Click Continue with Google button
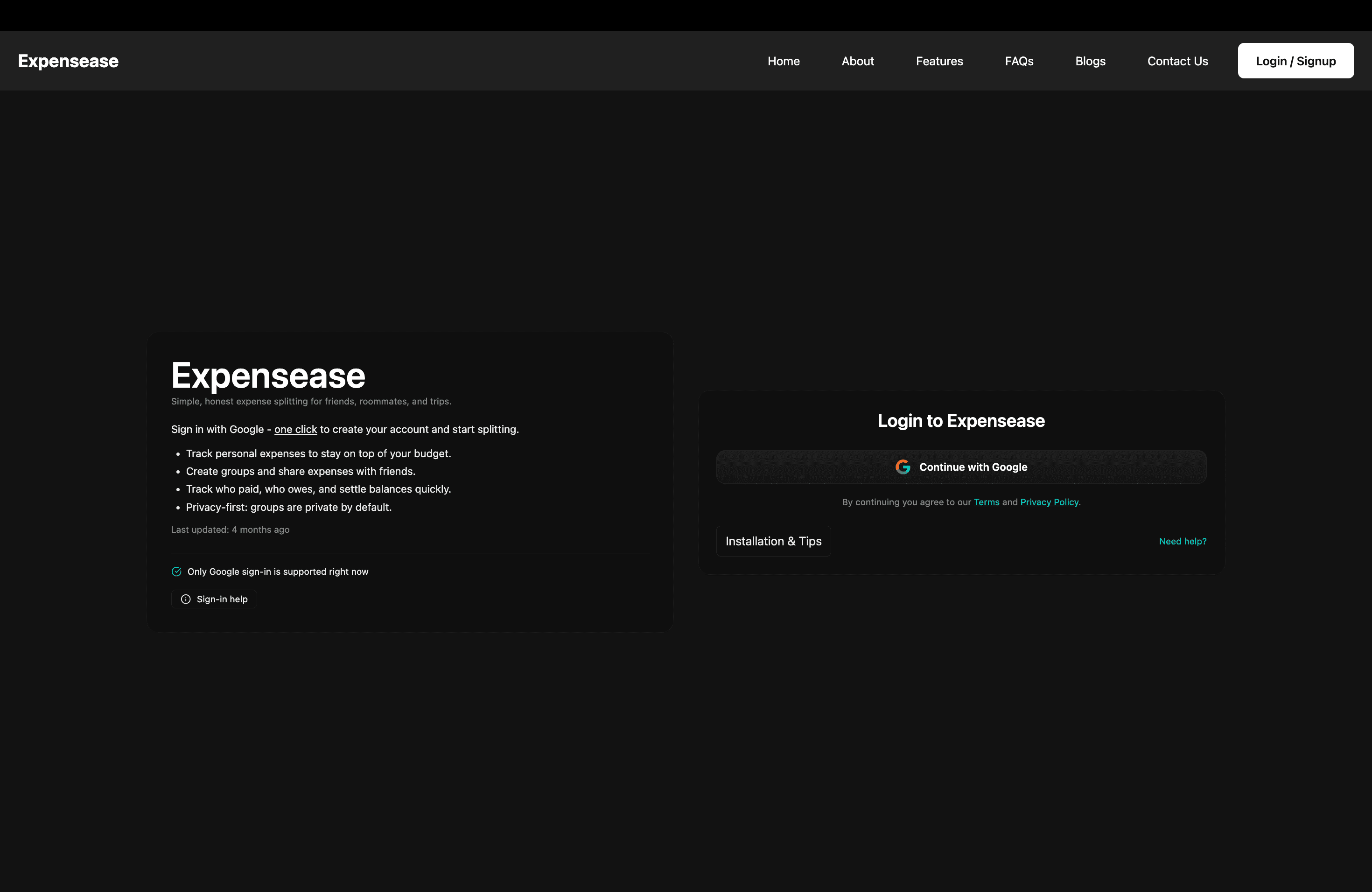This screenshot has width=1372, height=892. (x=961, y=467)
